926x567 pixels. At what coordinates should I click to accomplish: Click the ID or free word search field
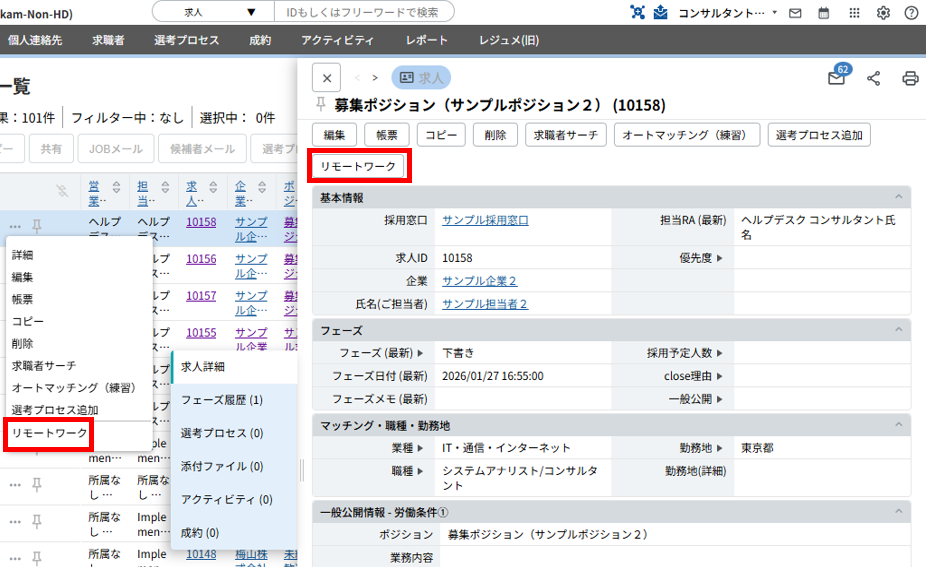coord(363,12)
